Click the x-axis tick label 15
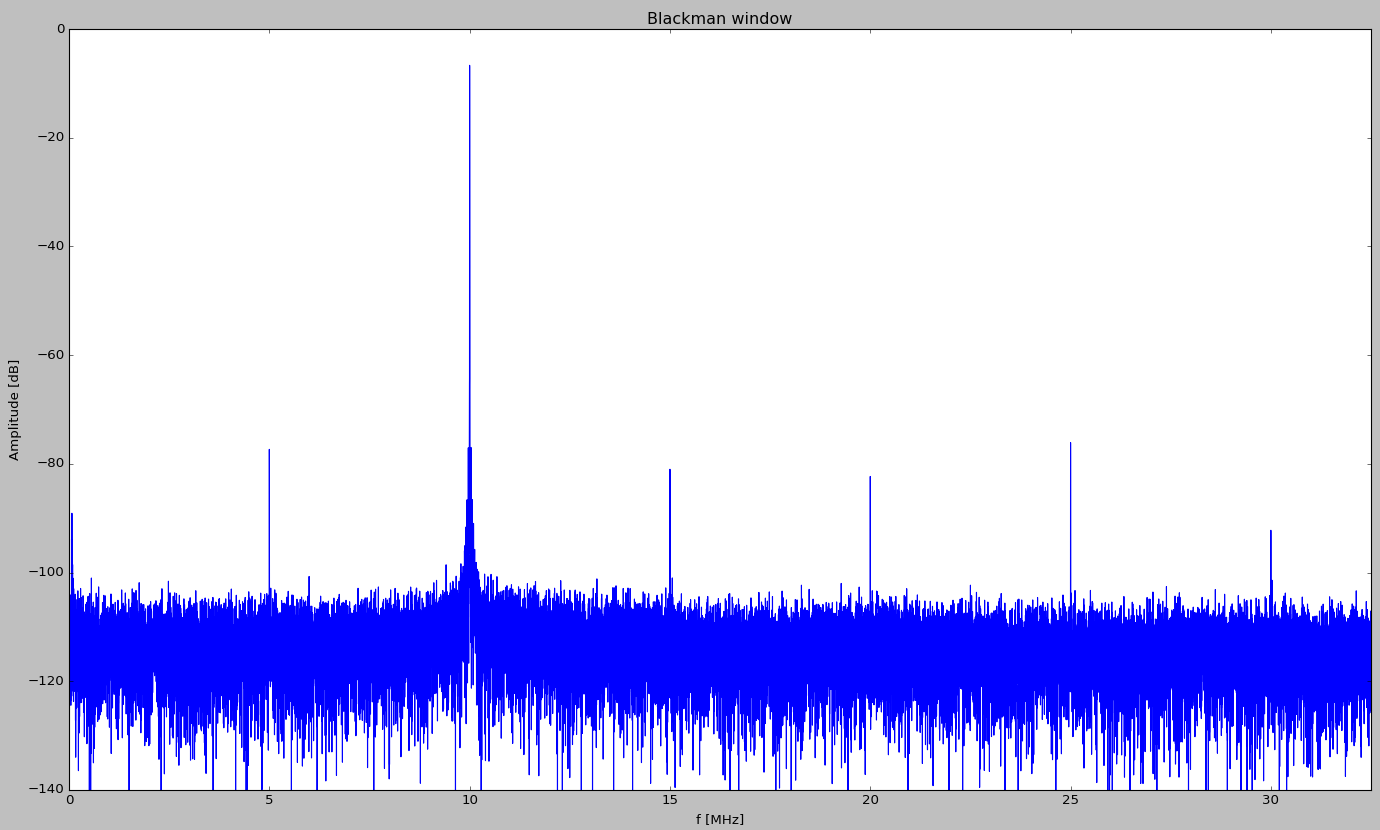This screenshot has width=1380, height=830. [670, 800]
